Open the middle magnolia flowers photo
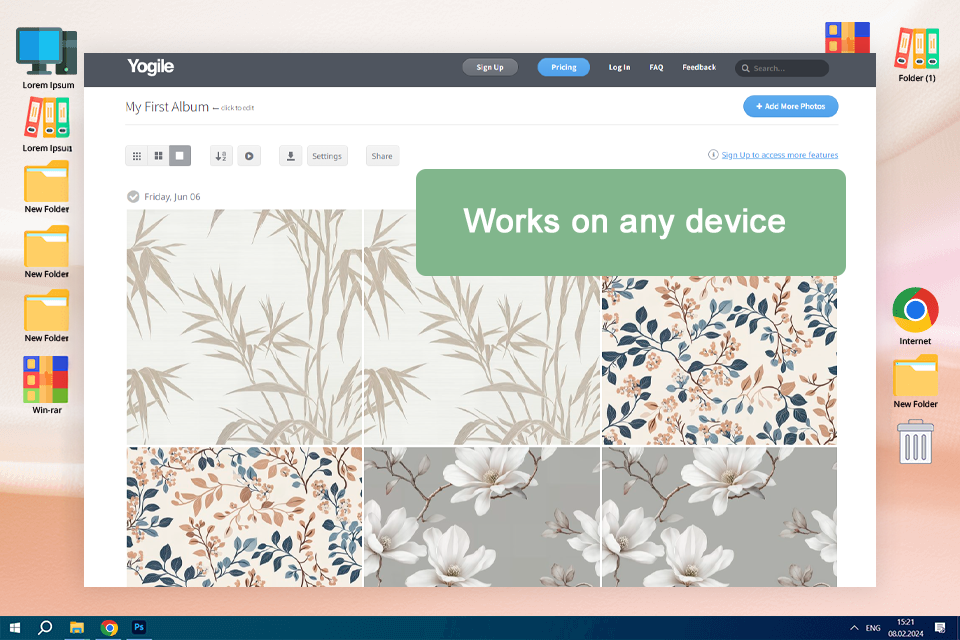 click(x=482, y=517)
